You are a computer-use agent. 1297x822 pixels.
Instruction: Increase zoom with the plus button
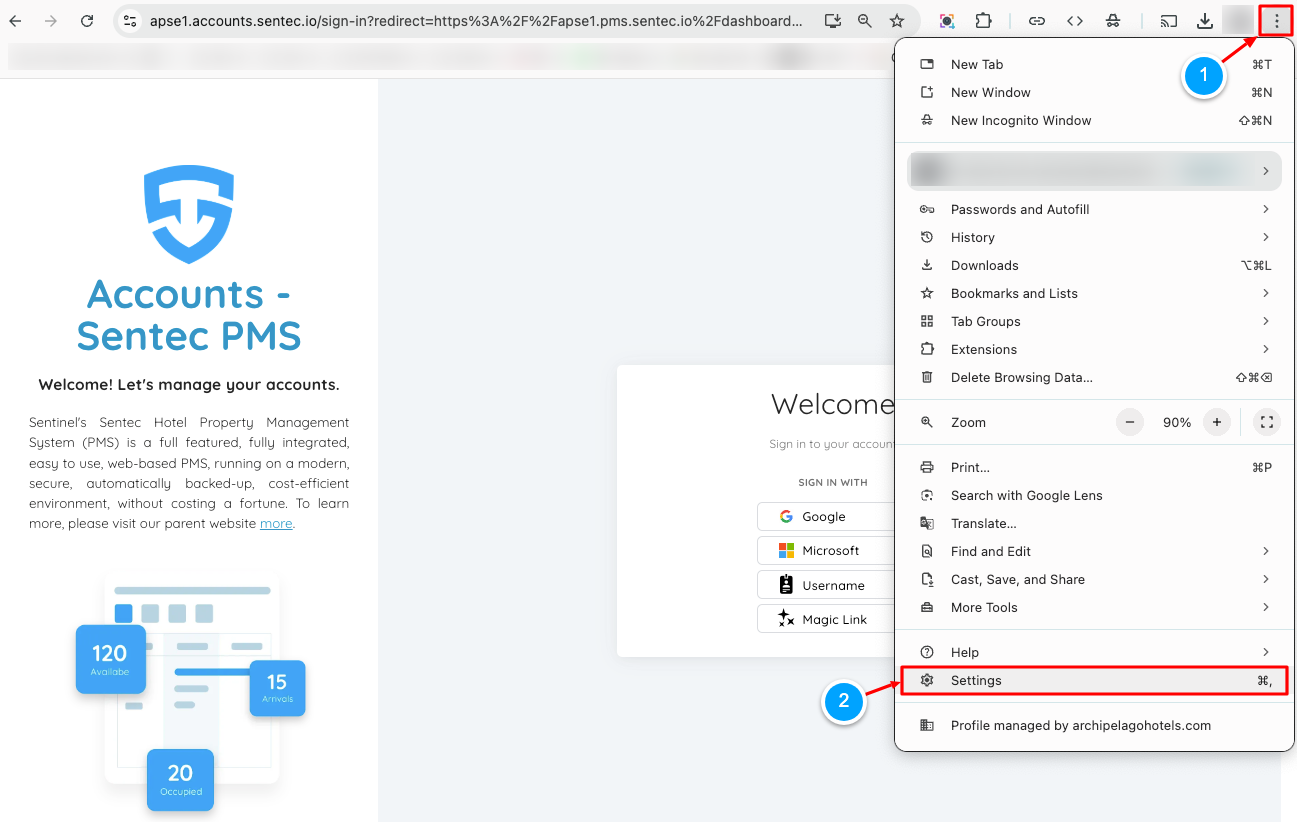point(1217,422)
